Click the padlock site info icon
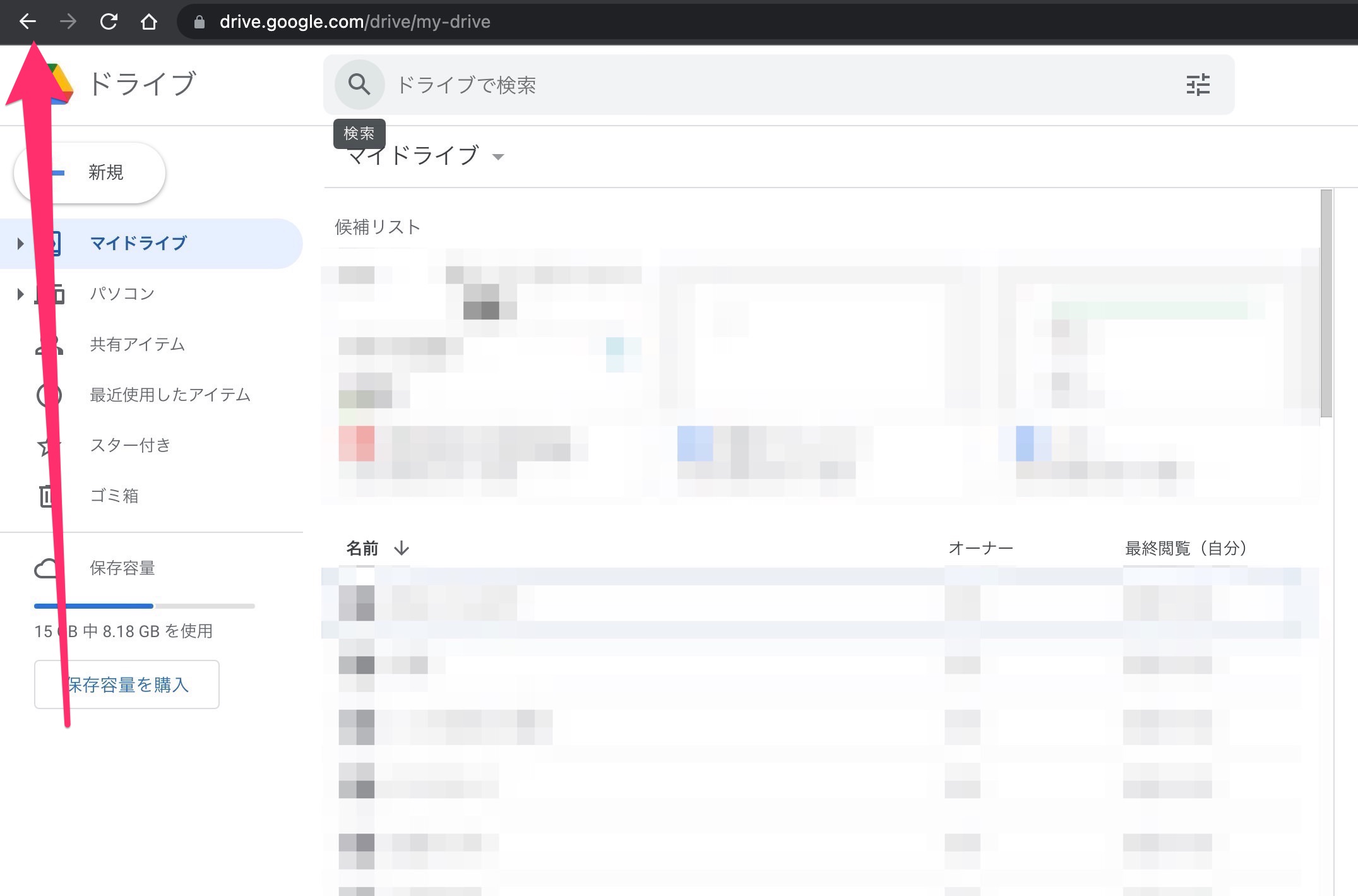This screenshot has width=1358, height=896. pos(200,22)
